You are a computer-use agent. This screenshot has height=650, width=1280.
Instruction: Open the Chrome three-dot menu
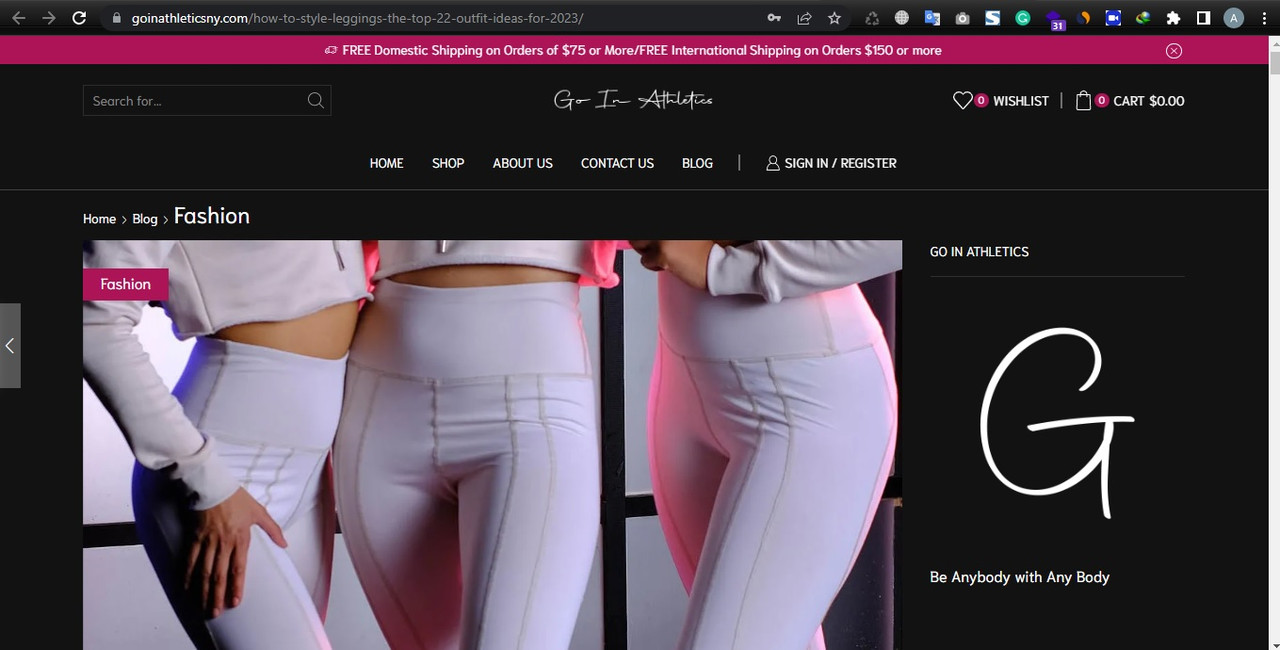tap(1264, 18)
